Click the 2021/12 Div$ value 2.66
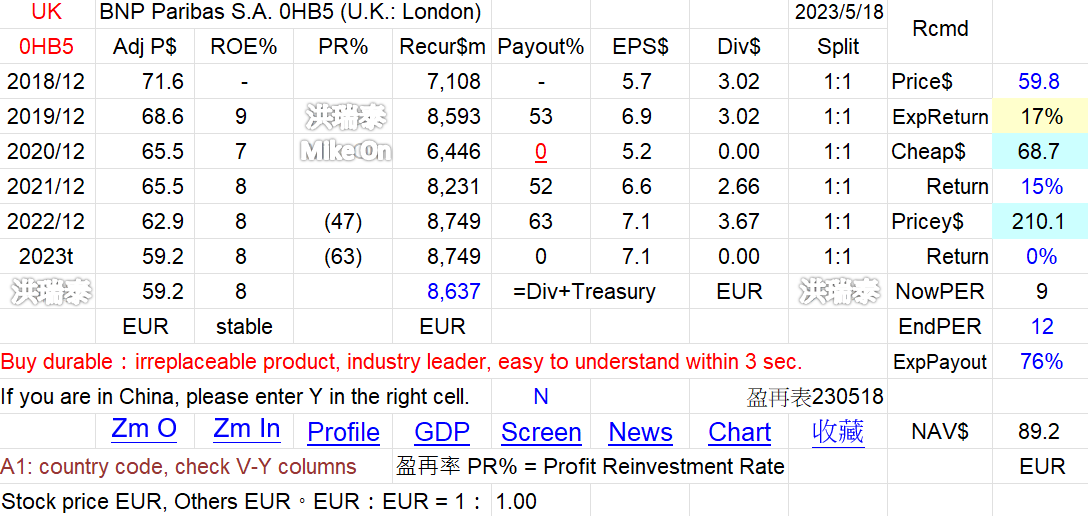 [x=739, y=187]
